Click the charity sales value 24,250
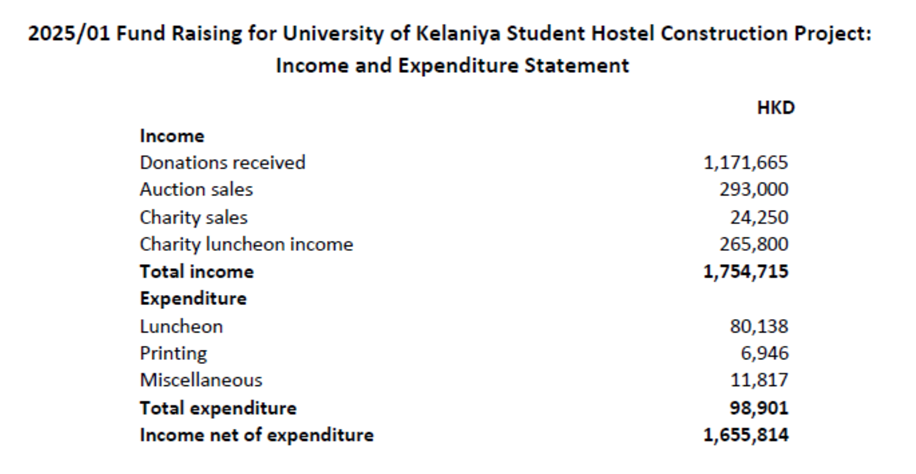This screenshot has height=474, width=916. pyautogui.click(x=760, y=217)
